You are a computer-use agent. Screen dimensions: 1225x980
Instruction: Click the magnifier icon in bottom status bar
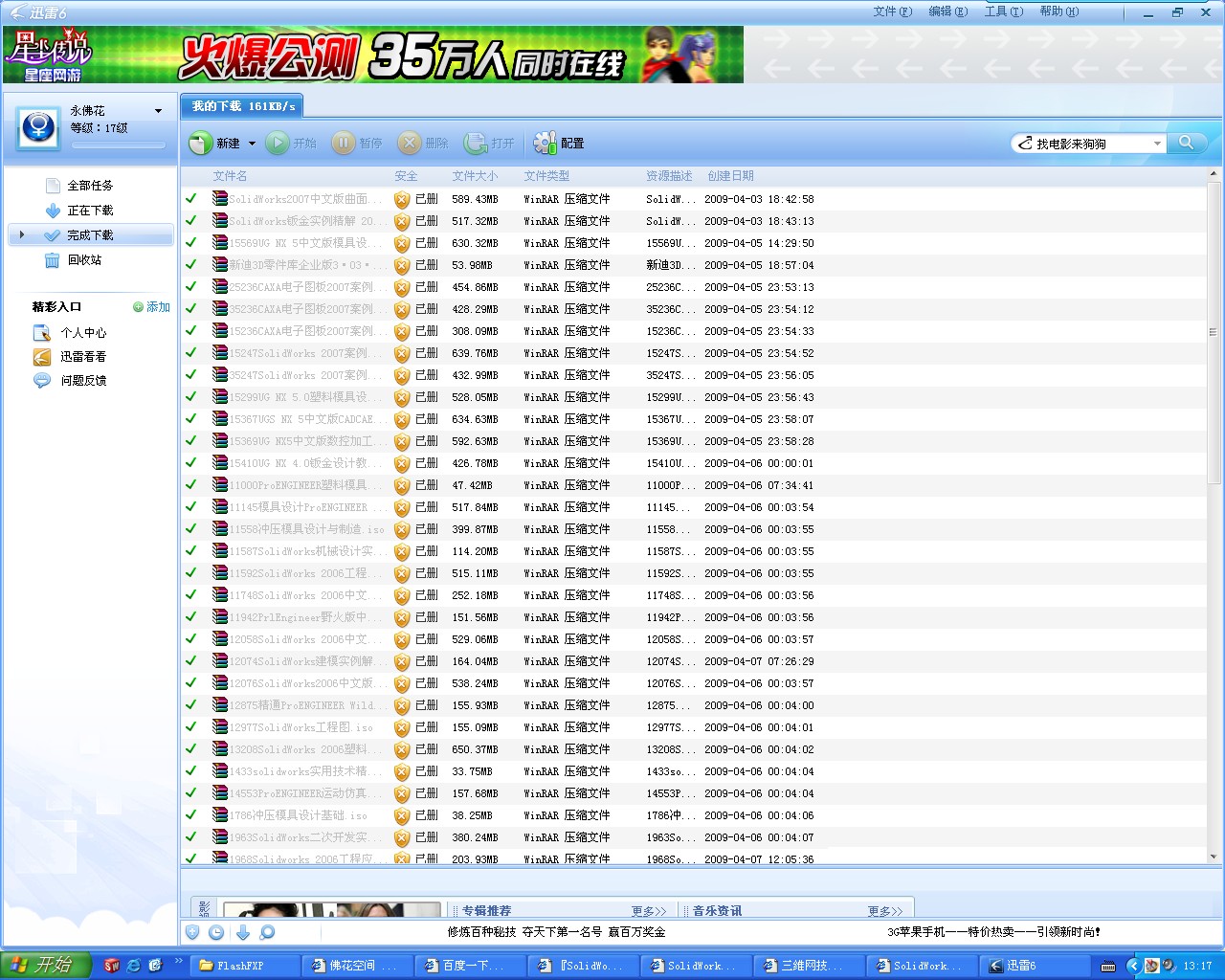point(267,932)
